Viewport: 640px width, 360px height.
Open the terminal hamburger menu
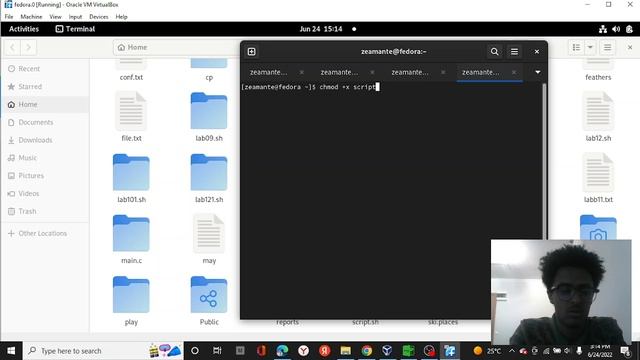point(514,52)
